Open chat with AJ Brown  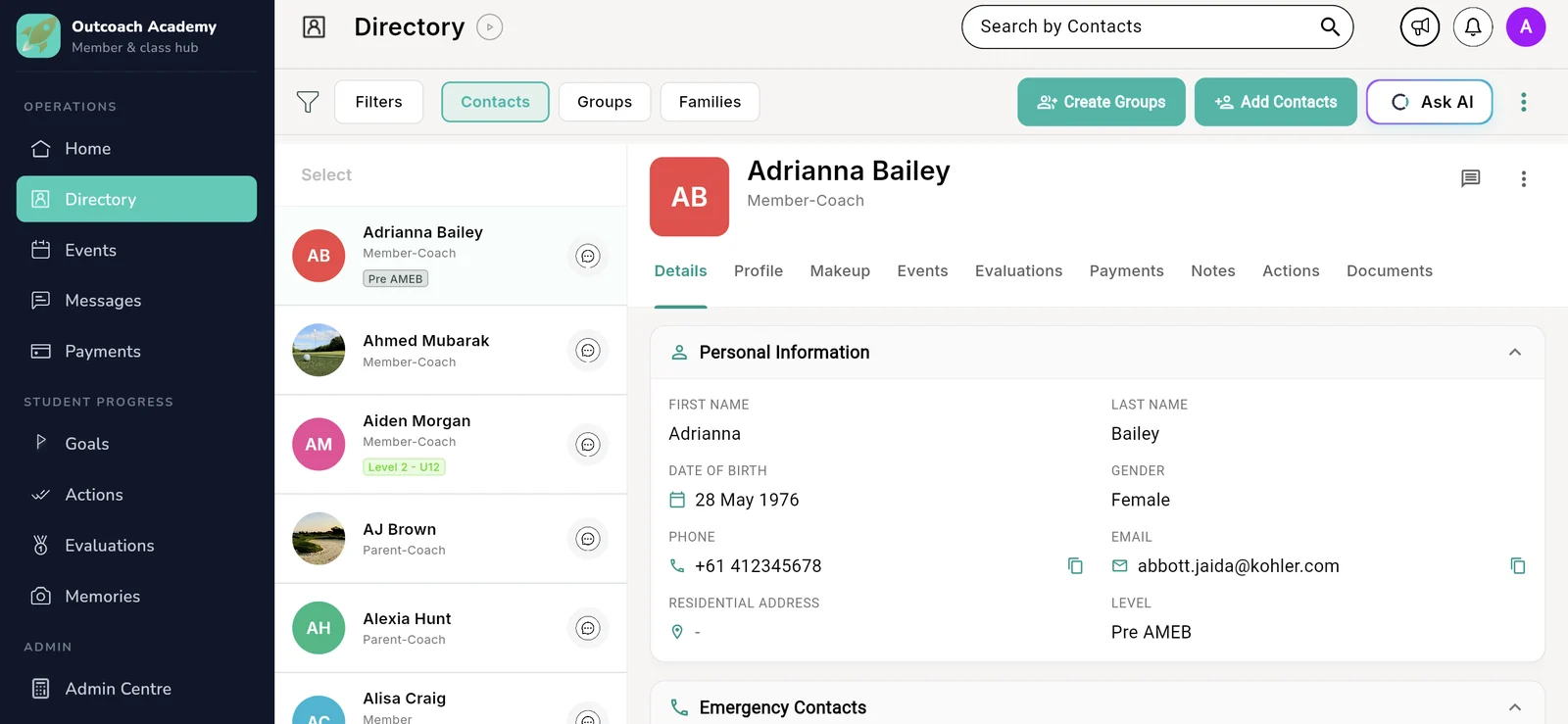588,539
